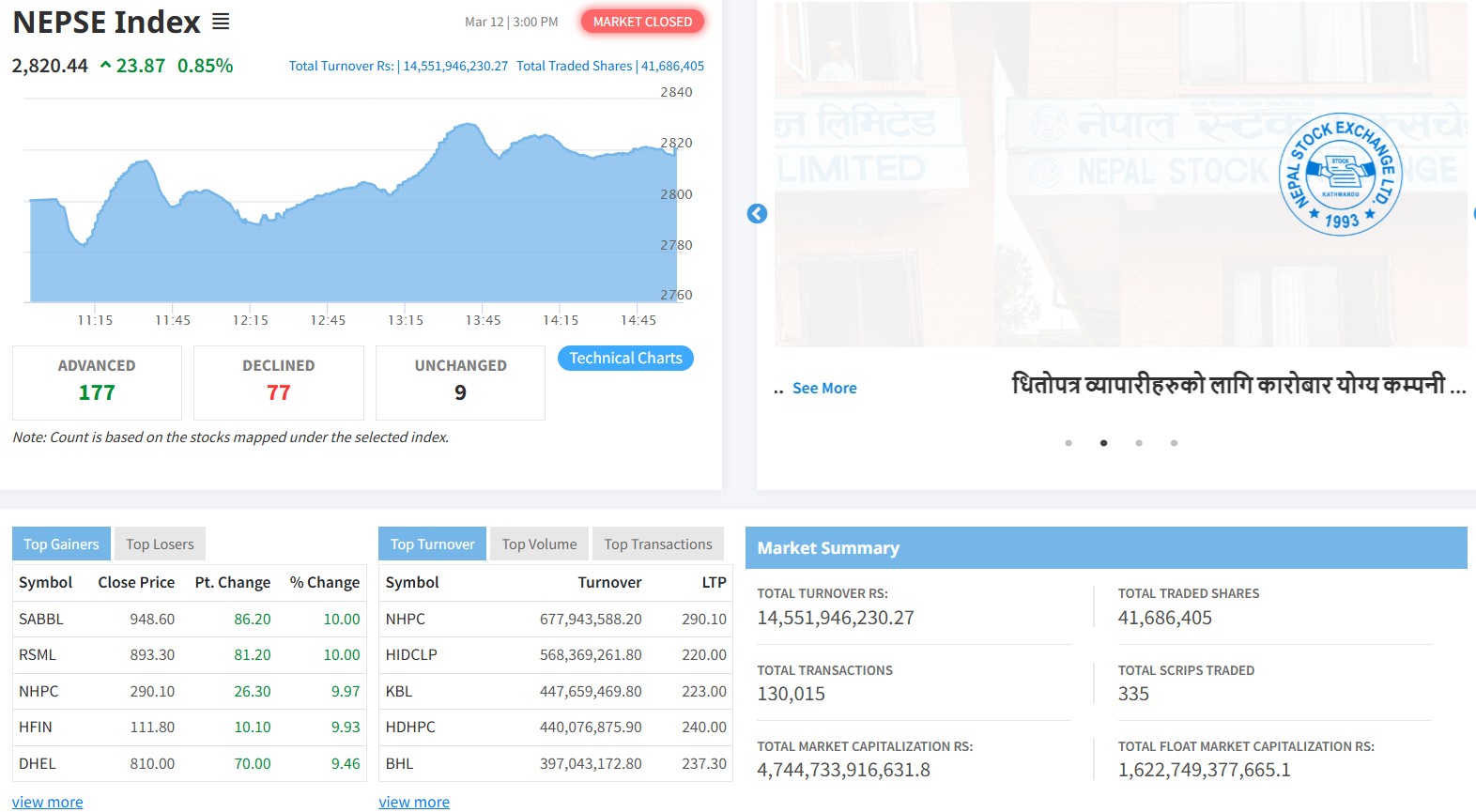The width and height of the screenshot is (1476, 812).
Task: Click the Pt. Change column header
Action: (x=233, y=583)
